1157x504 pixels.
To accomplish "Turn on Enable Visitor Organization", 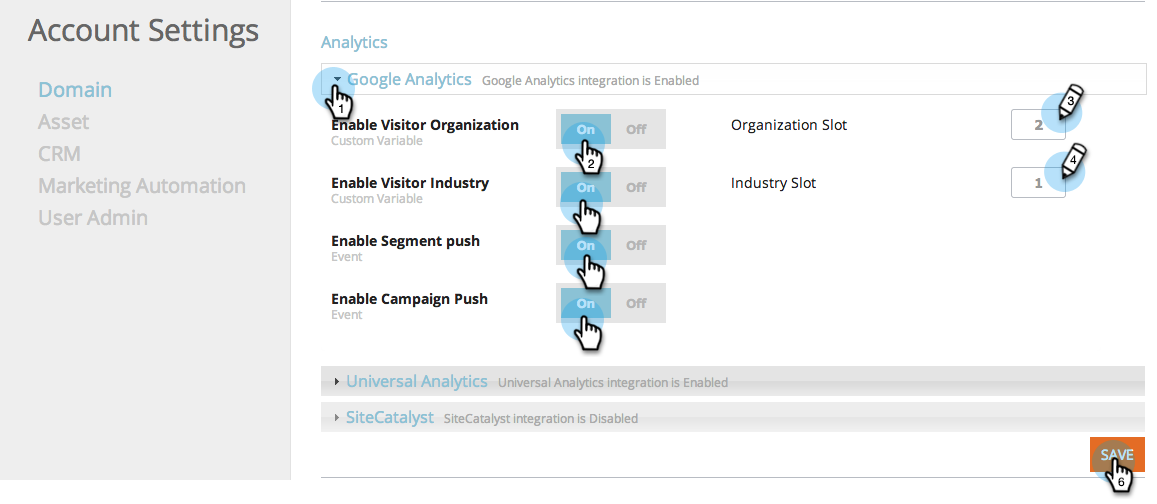I will point(586,129).
